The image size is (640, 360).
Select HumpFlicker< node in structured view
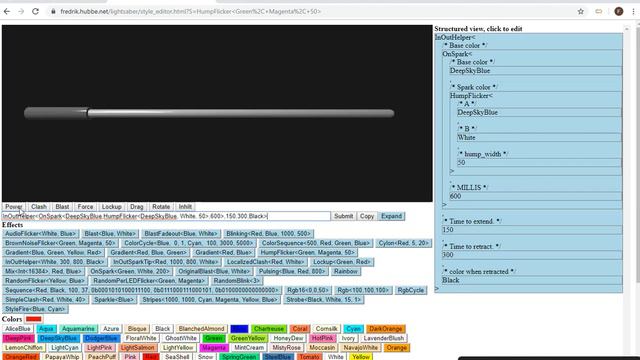pyautogui.click(x=471, y=96)
